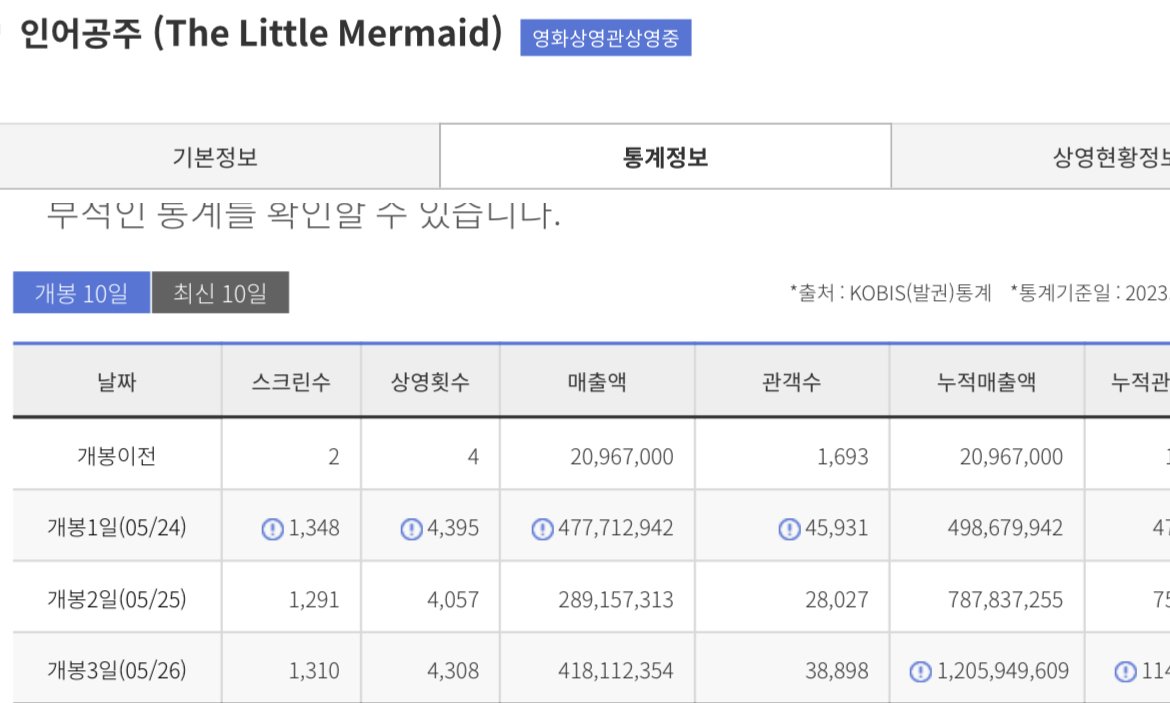Click info icon beside cumulative sales 1,205,949,609

[x=921, y=672]
